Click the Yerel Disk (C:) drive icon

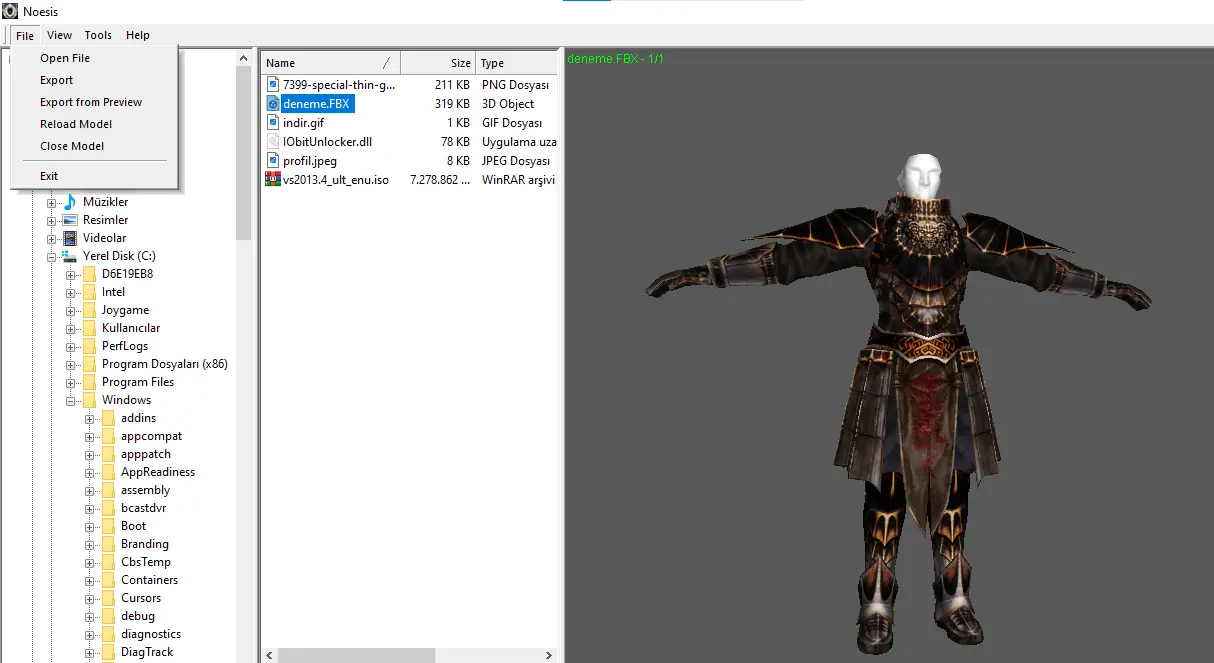click(x=70, y=256)
